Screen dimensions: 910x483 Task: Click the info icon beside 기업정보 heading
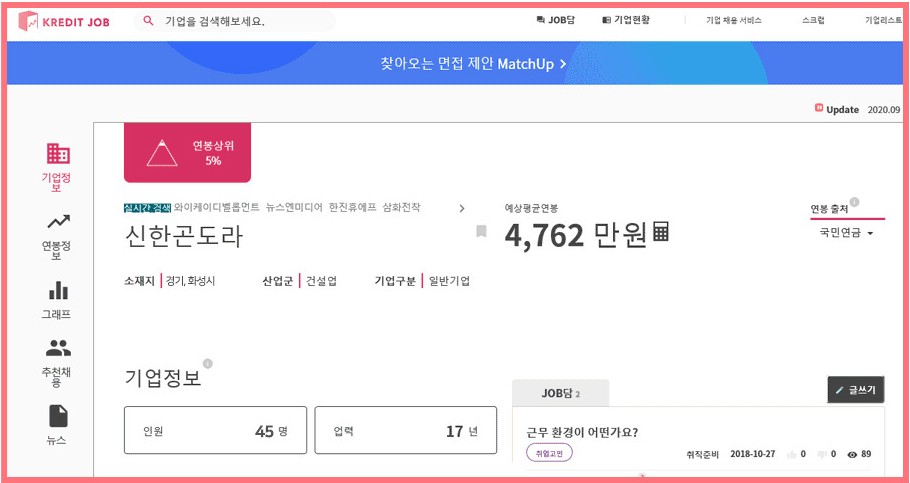point(208,364)
